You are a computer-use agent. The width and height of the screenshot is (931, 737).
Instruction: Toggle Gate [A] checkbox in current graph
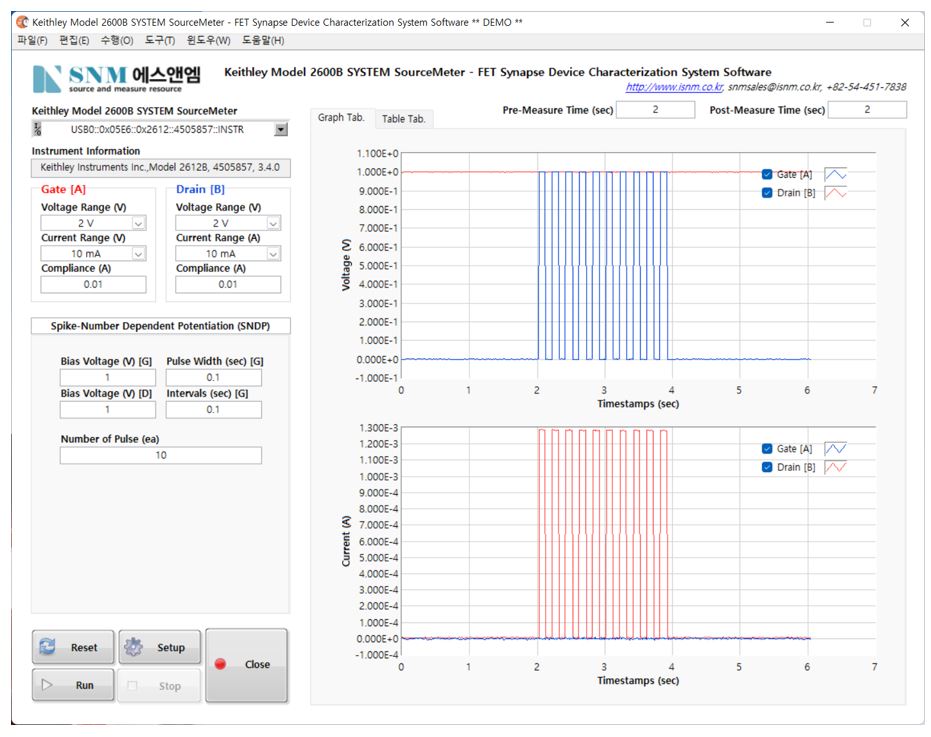[767, 448]
